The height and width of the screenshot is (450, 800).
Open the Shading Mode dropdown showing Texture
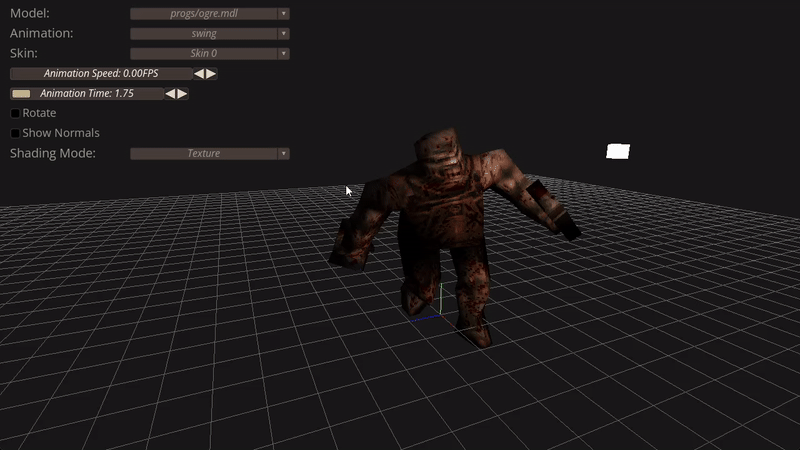click(x=210, y=154)
